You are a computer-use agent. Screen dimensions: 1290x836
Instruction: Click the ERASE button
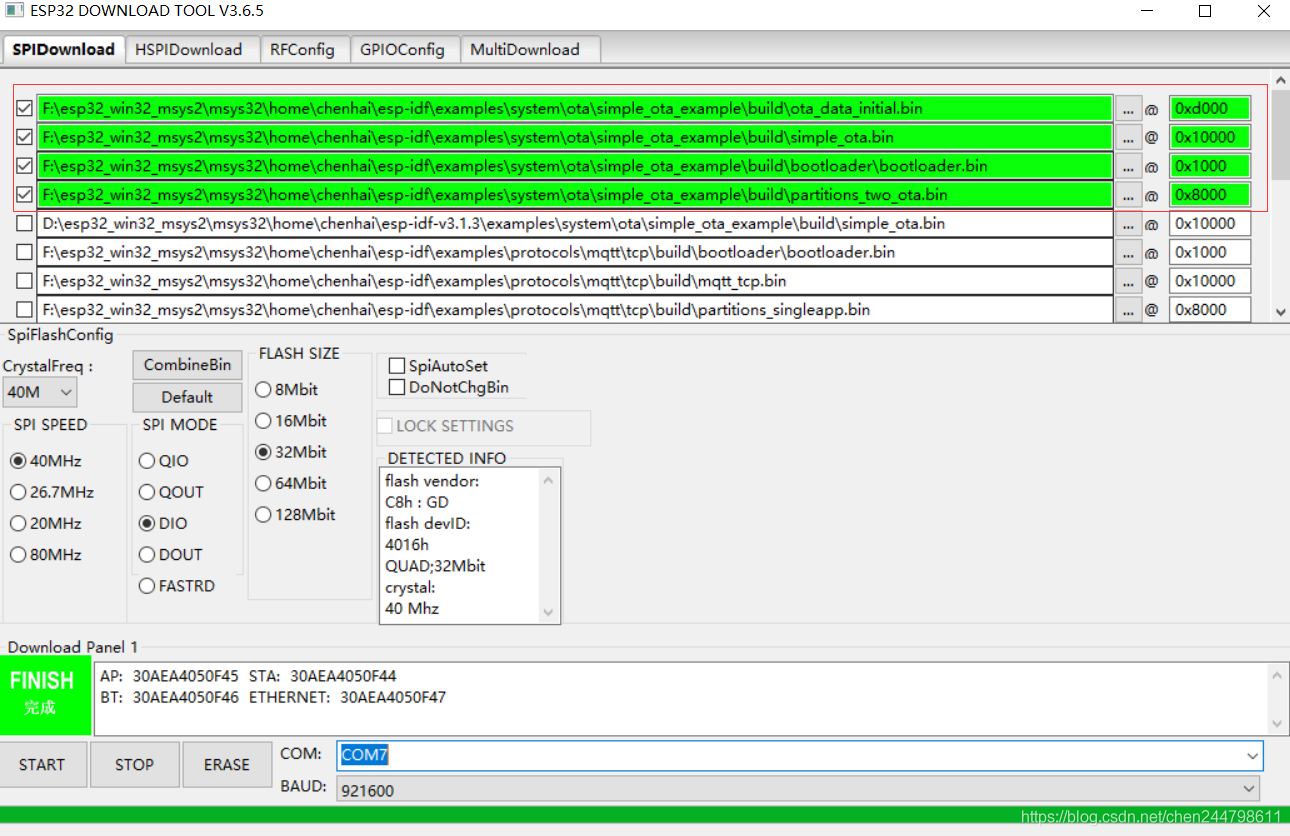pos(227,765)
